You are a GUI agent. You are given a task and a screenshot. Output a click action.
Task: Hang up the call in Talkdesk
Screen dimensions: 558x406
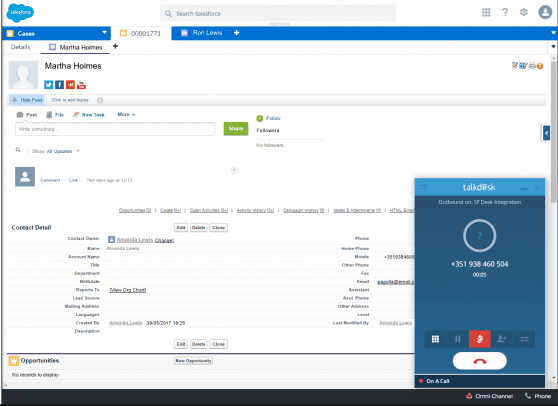(x=479, y=361)
